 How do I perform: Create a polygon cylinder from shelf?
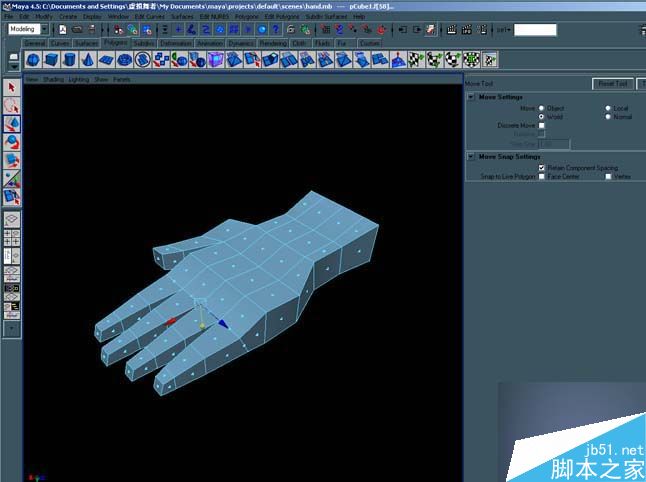[x=69, y=60]
